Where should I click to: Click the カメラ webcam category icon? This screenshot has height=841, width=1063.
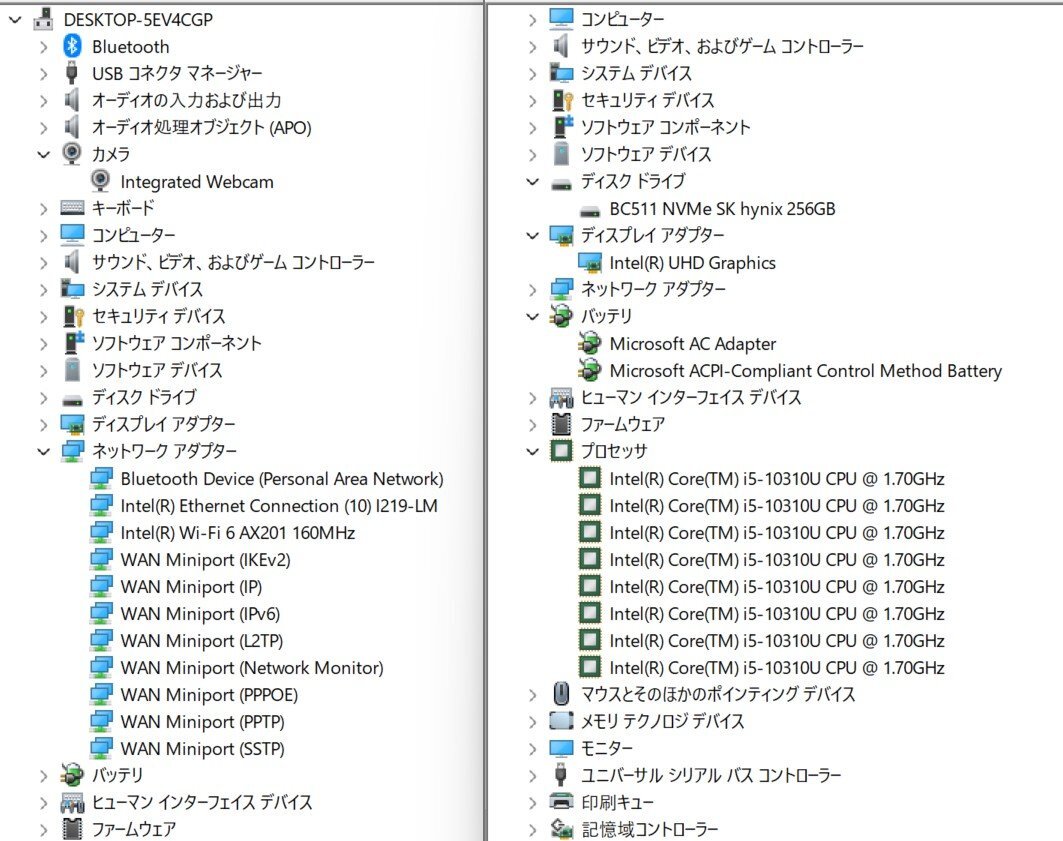(72, 153)
